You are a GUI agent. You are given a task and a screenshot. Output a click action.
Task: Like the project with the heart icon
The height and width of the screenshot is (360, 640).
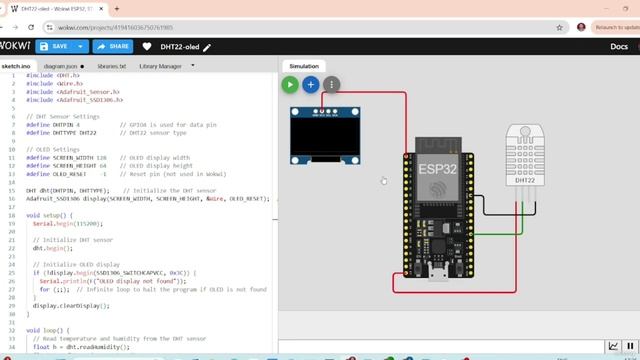point(147,47)
